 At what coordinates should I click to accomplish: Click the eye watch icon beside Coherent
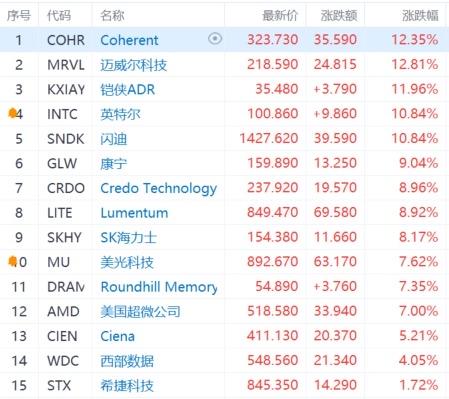pos(215,39)
